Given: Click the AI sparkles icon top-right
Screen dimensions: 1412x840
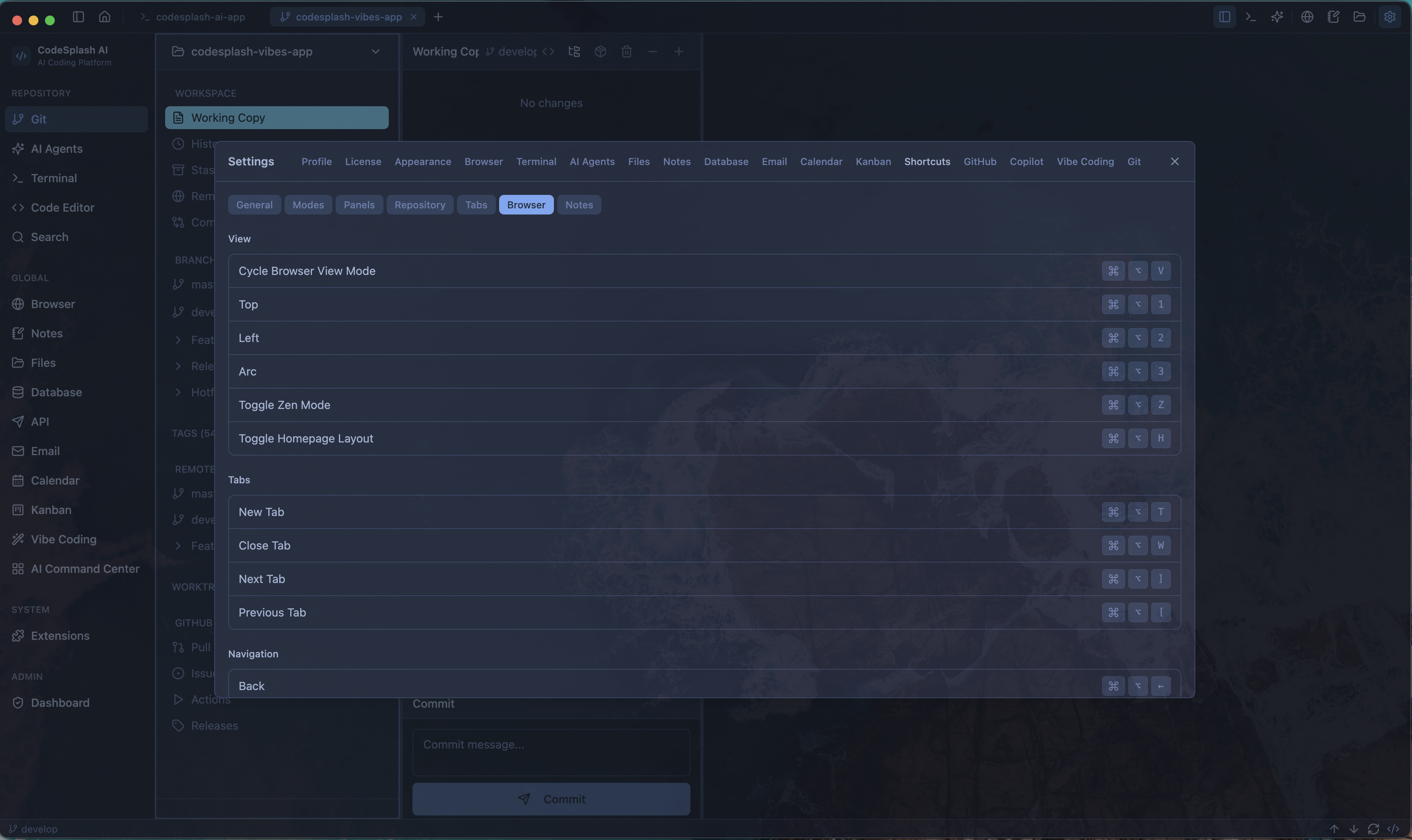Looking at the screenshot, I should tap(1277, 17).
